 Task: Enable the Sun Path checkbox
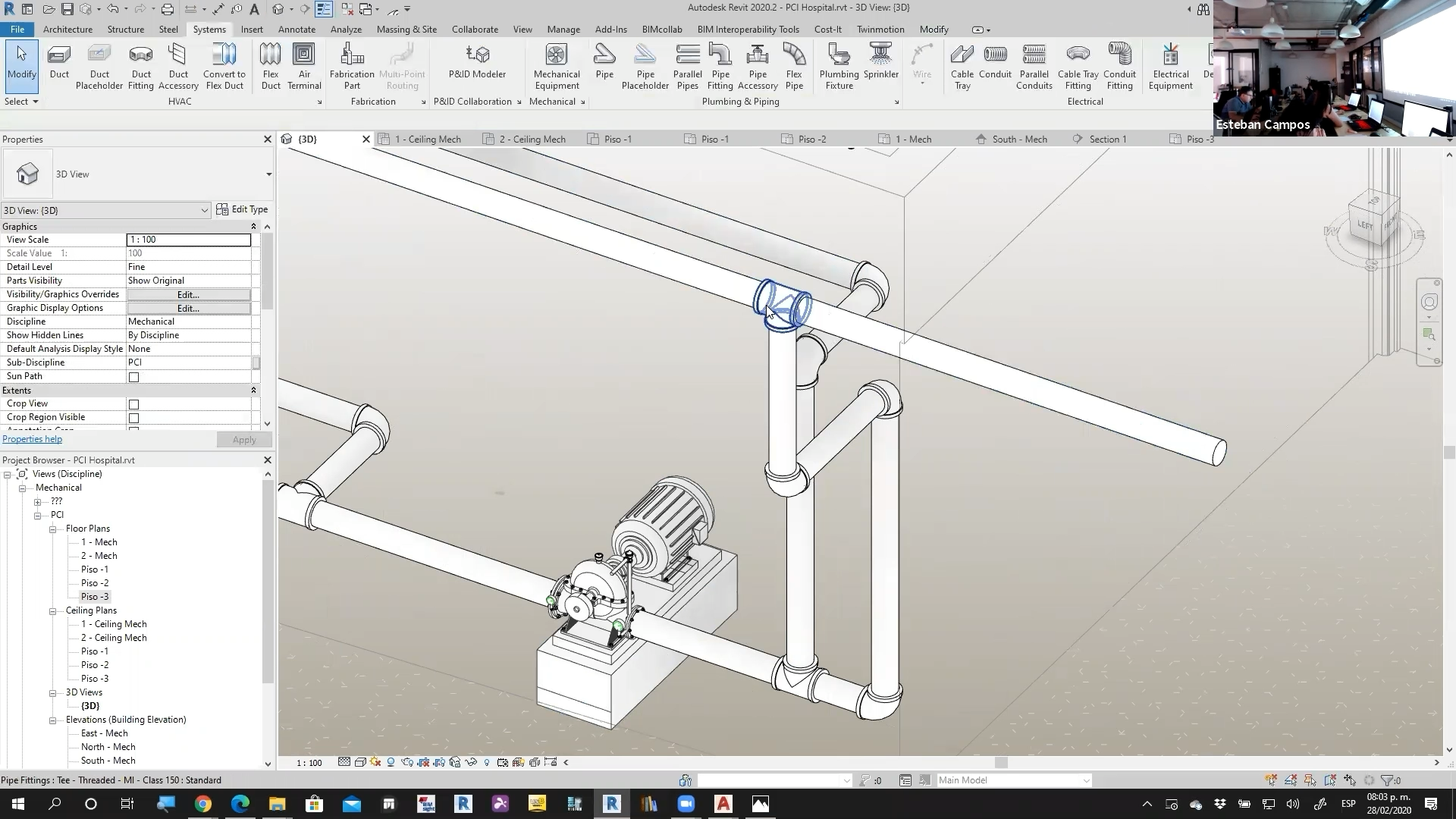pyautogui.click(x=134, y=377)
